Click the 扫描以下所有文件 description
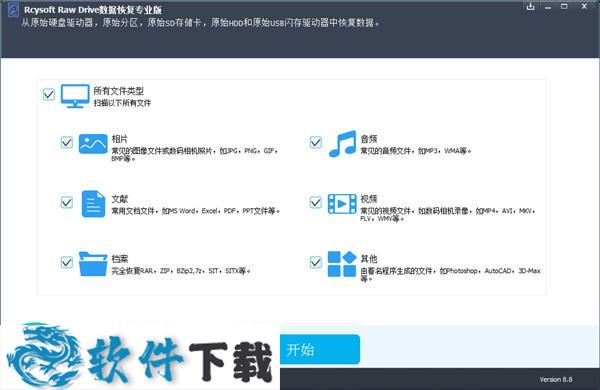 click(122, 103)
